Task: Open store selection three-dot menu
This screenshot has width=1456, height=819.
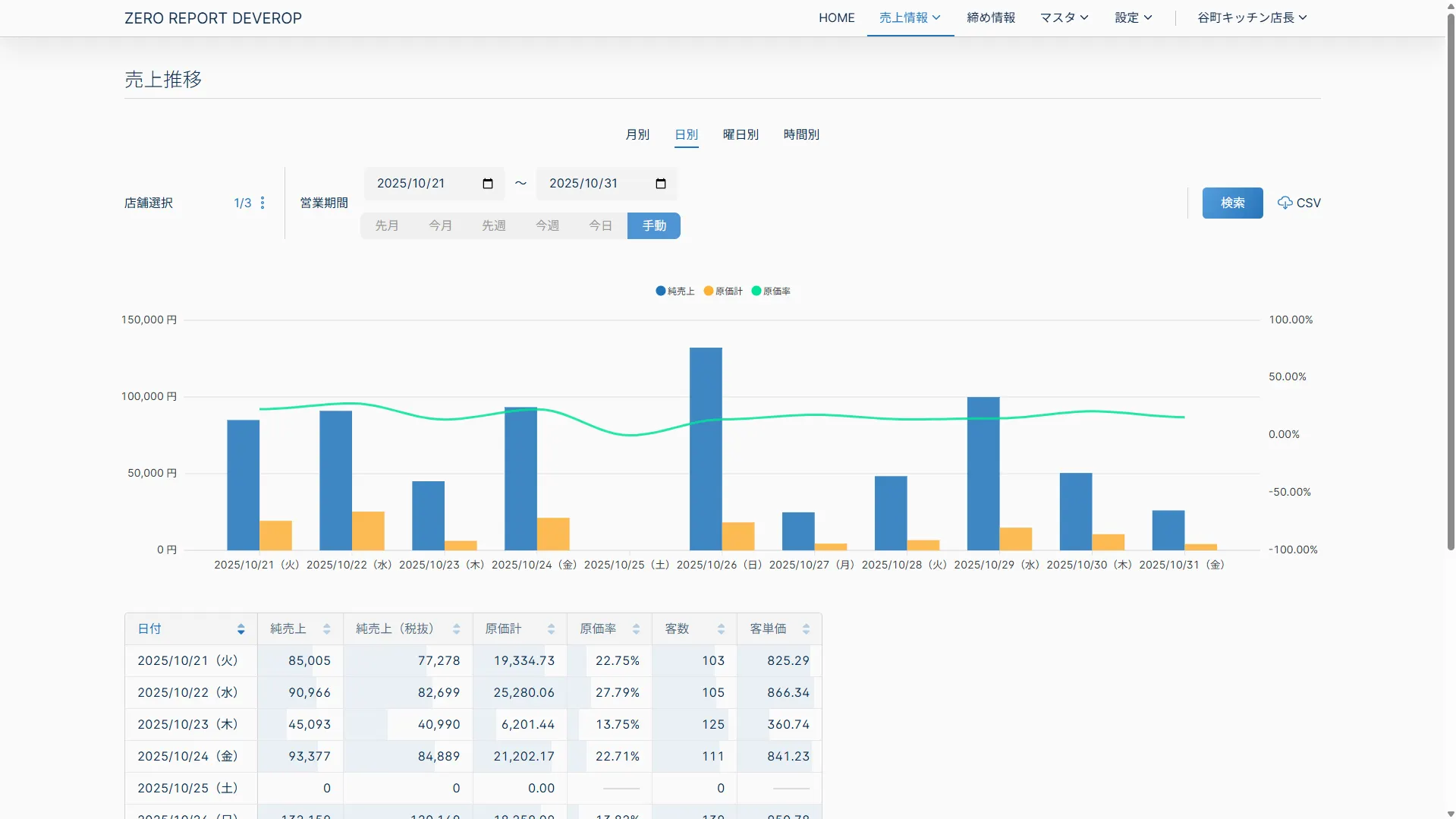Action: point(263,203)
